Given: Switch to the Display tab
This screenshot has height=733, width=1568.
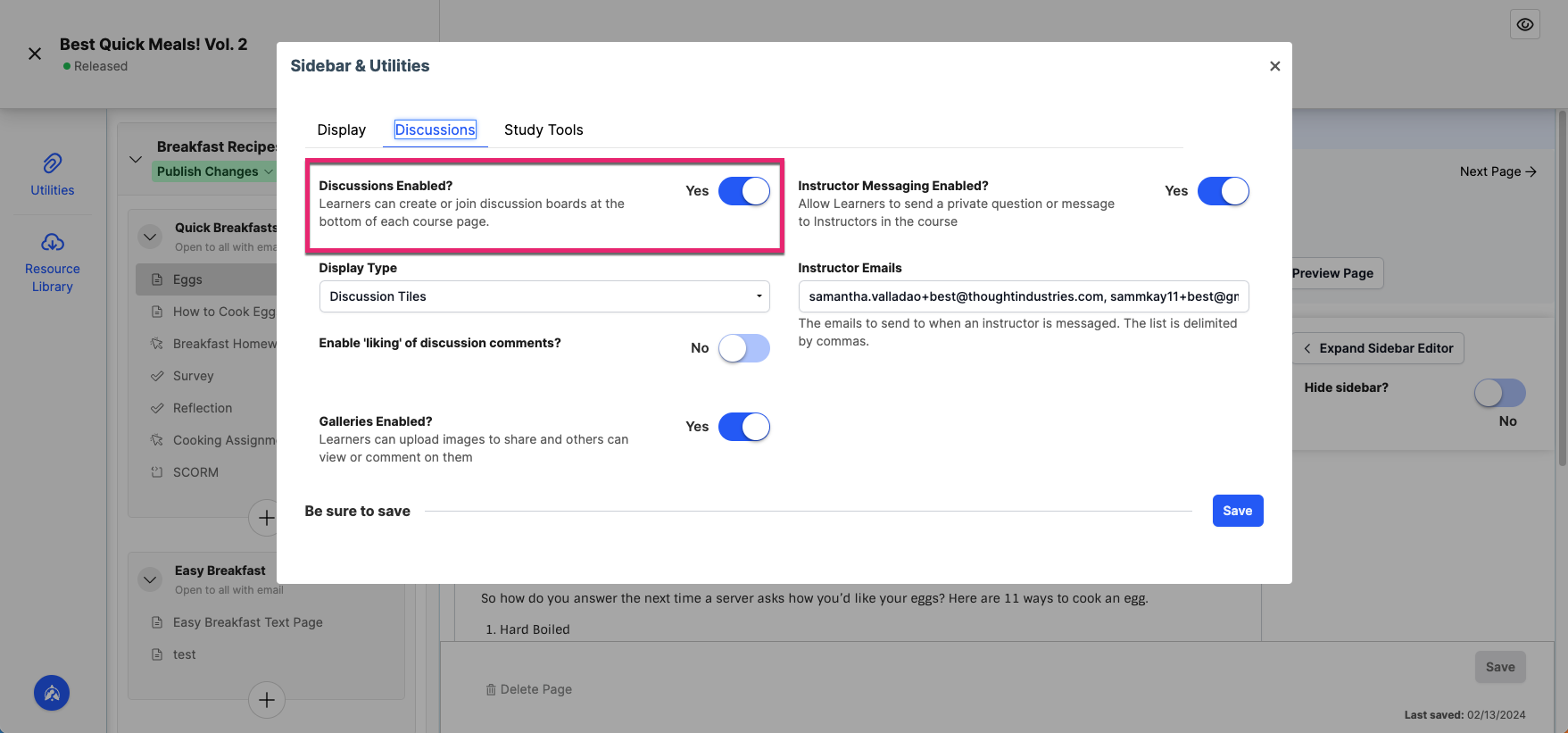Looking at the screenshot, I should [x=342, y=130].
